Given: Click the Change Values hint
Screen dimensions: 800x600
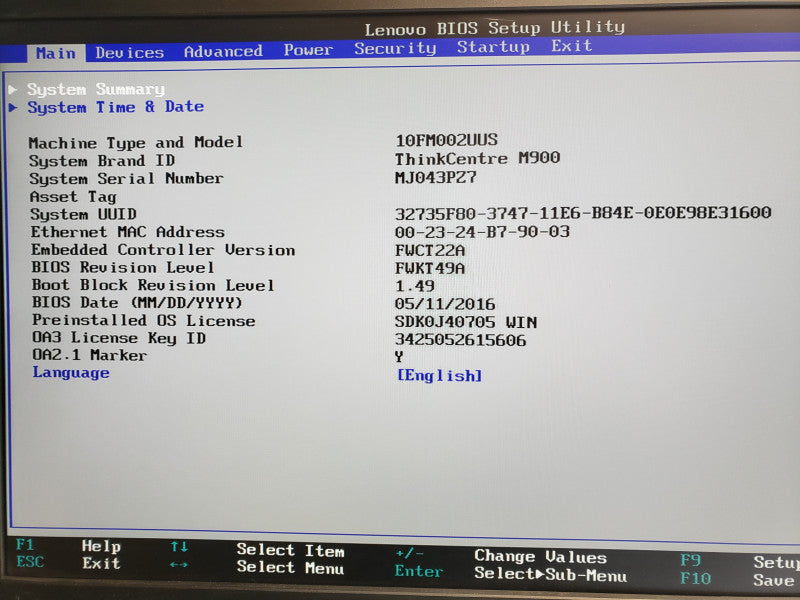Looking at the screenshot, I should pos(540,557).
